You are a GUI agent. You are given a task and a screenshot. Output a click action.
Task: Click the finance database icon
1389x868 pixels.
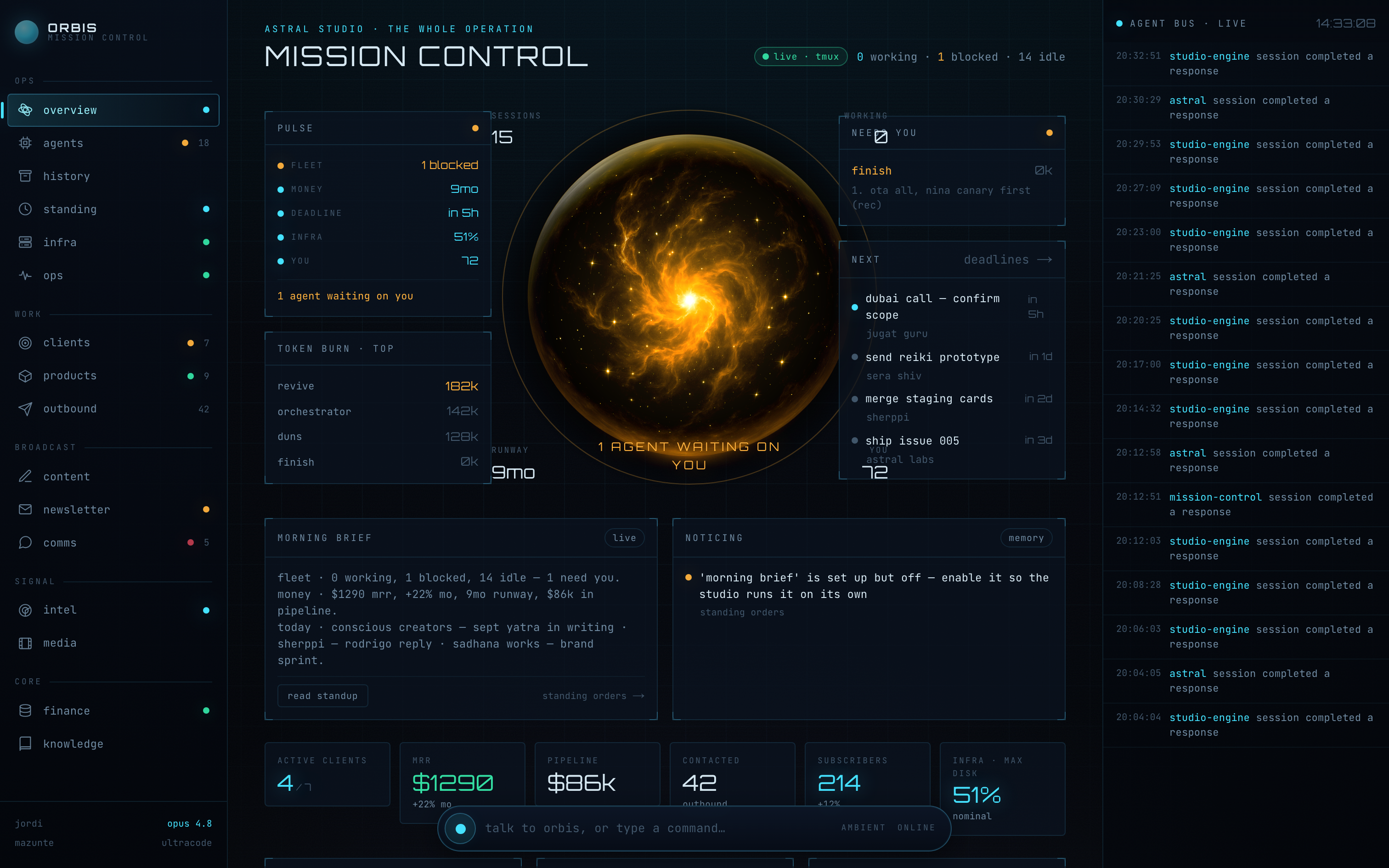click(x=25, y=711)
